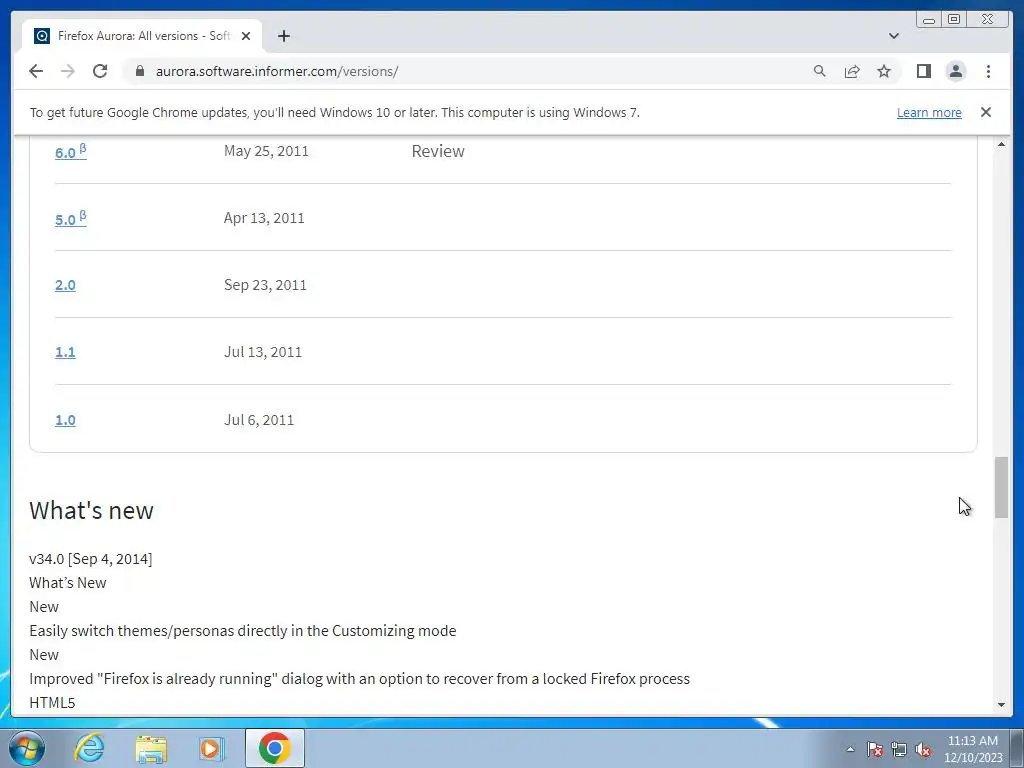
Task: Open the version 1.1 link
Action: click(x=65, y=352)
